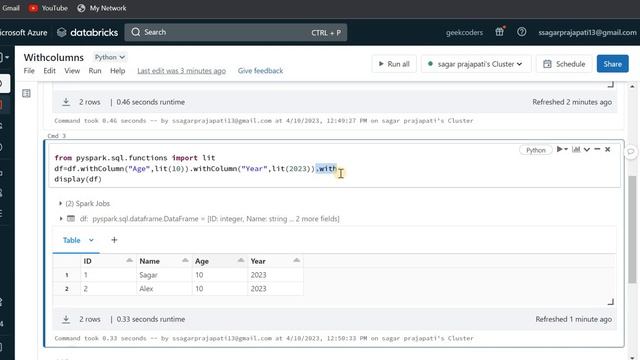The image size is (640, 360).
Task: Download the lower table results
Action: click(x=66, y=319)
